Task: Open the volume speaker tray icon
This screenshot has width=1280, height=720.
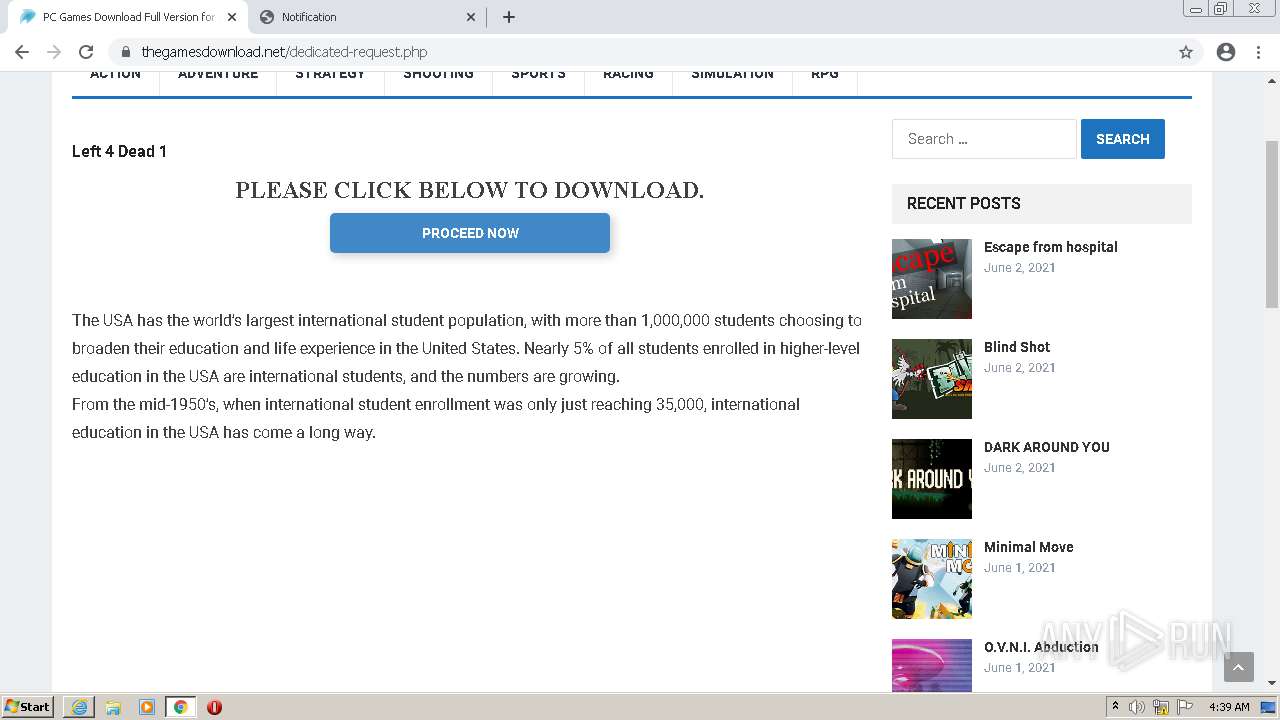Action: point(1137,707)
